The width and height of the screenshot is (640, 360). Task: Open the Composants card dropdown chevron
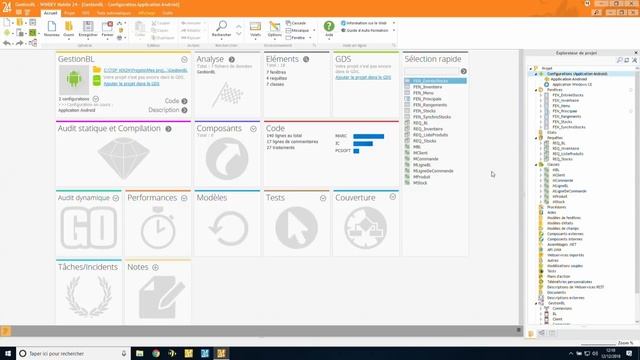[x=253, y=129]
